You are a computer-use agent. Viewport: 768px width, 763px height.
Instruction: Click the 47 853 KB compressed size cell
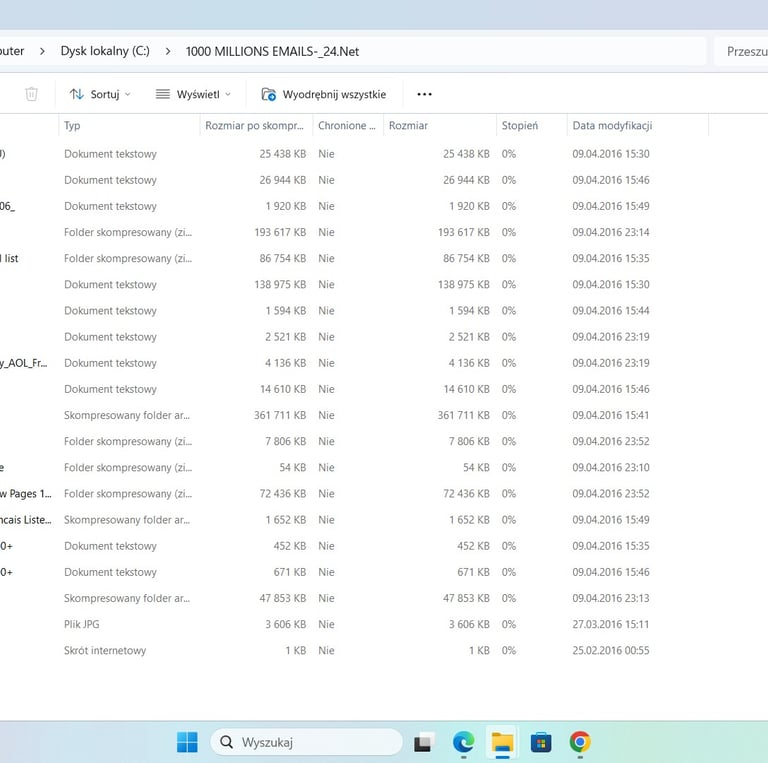(x=283, y=598)
